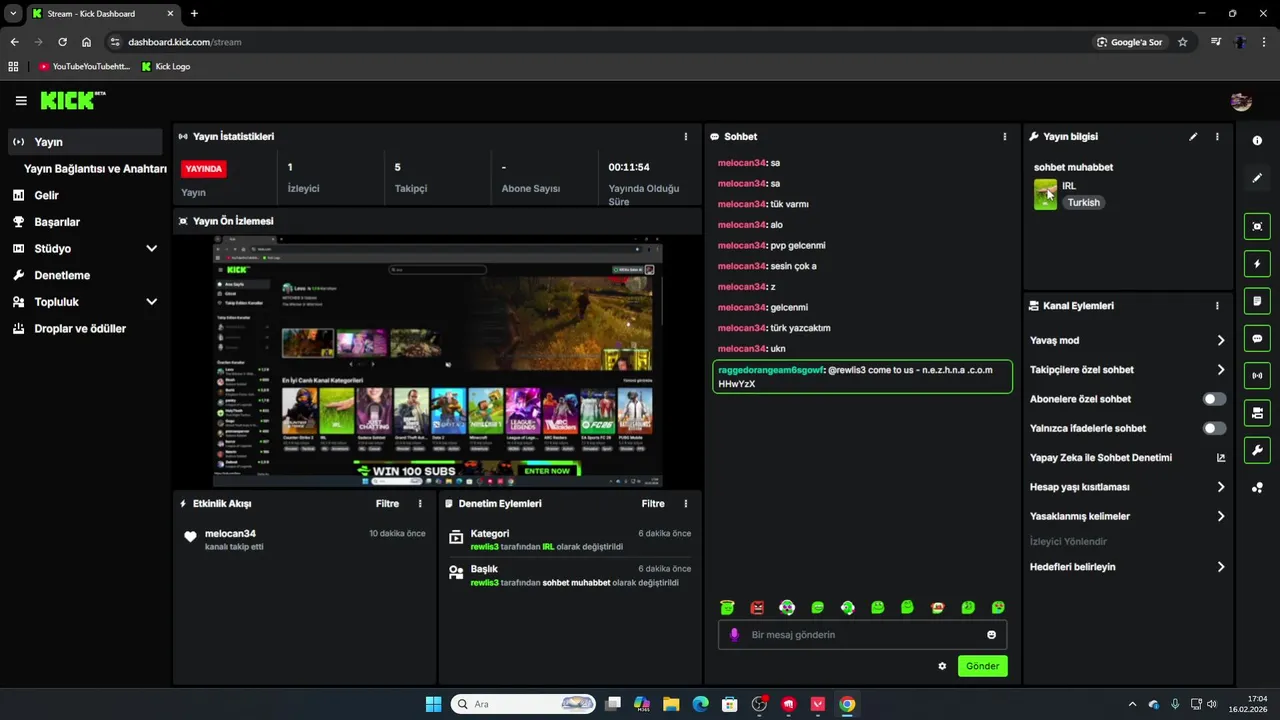Screen dimensions: 1280x720
Task: Open Etkinlik Akışı three-dot menu
Action: (x=420, y=504)
